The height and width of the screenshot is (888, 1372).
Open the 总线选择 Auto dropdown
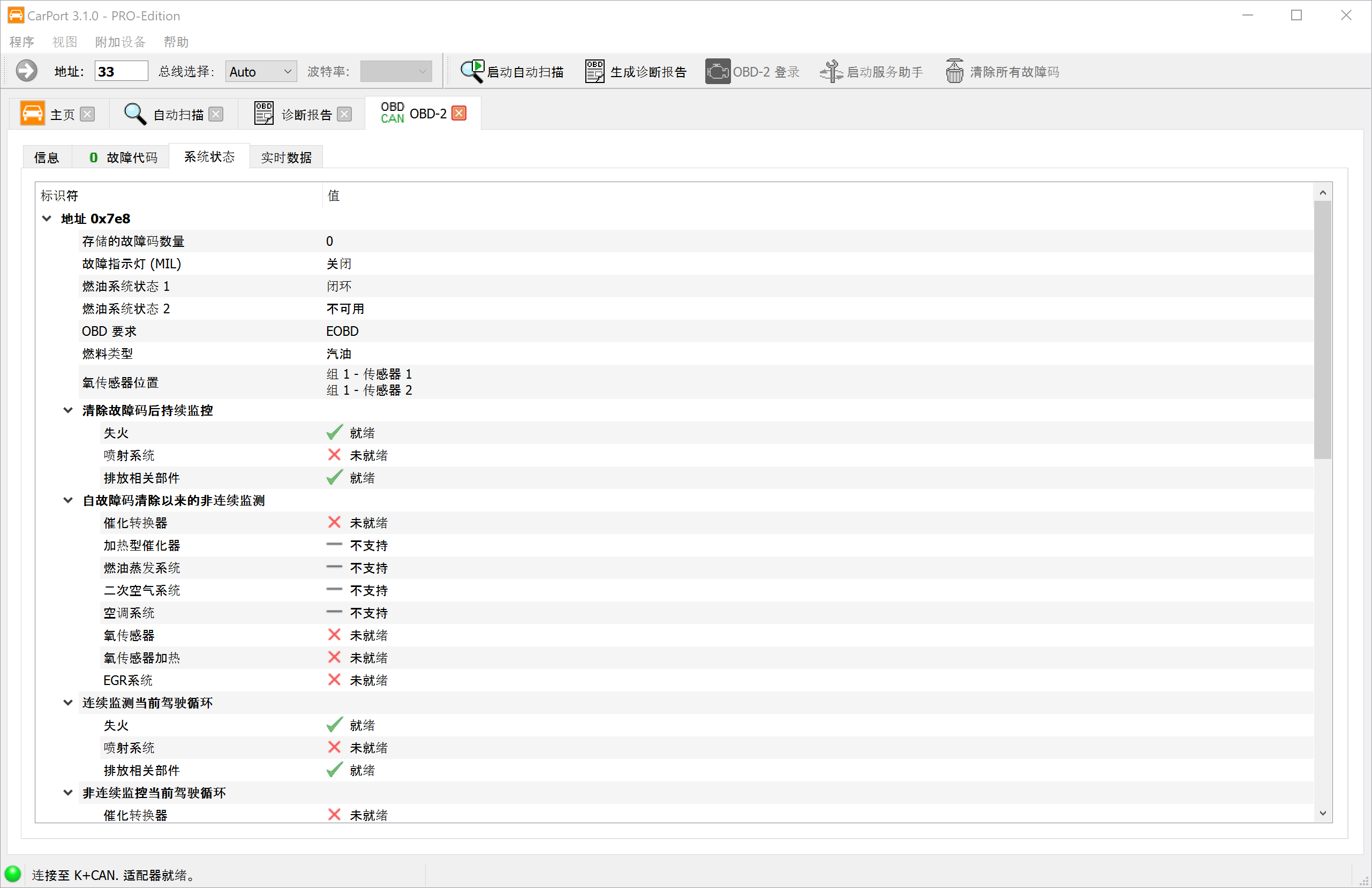pyautogui.click(x=261, y=72)
